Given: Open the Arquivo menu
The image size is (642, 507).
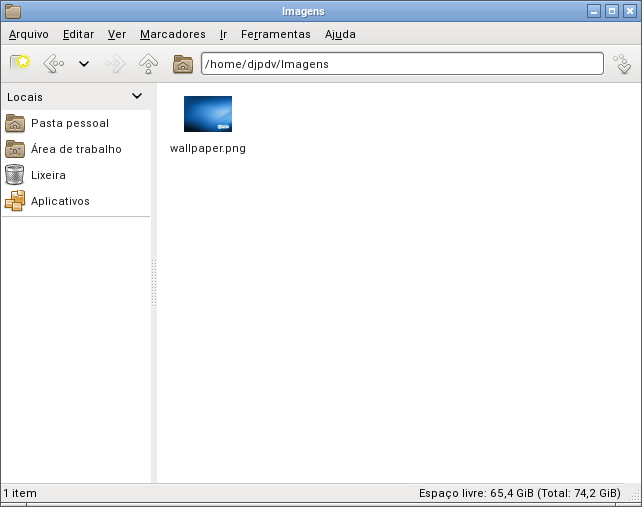Looking at the screenshot, I should pyautogui.click(x=29, y=34).
